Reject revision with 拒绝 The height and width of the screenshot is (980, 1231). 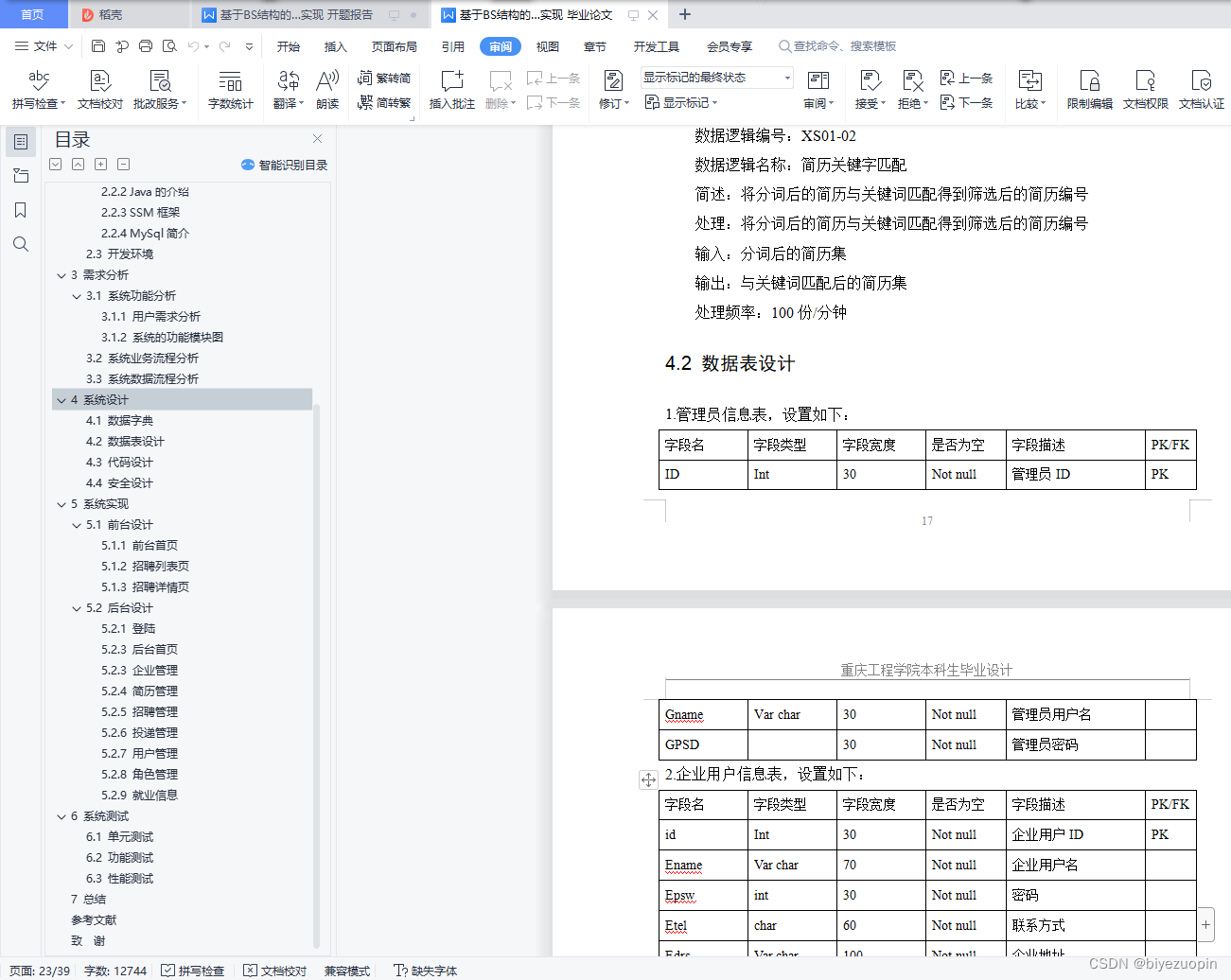[913, 90]
